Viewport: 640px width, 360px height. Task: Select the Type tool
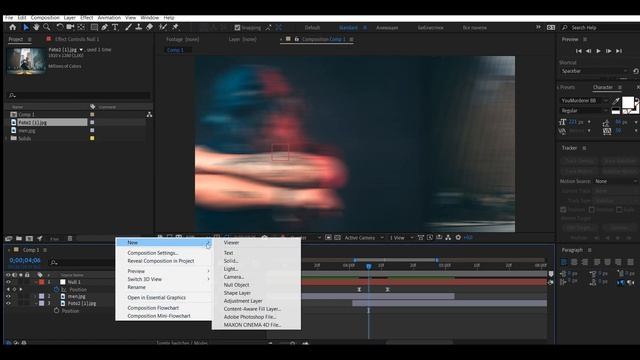point(115,27)
